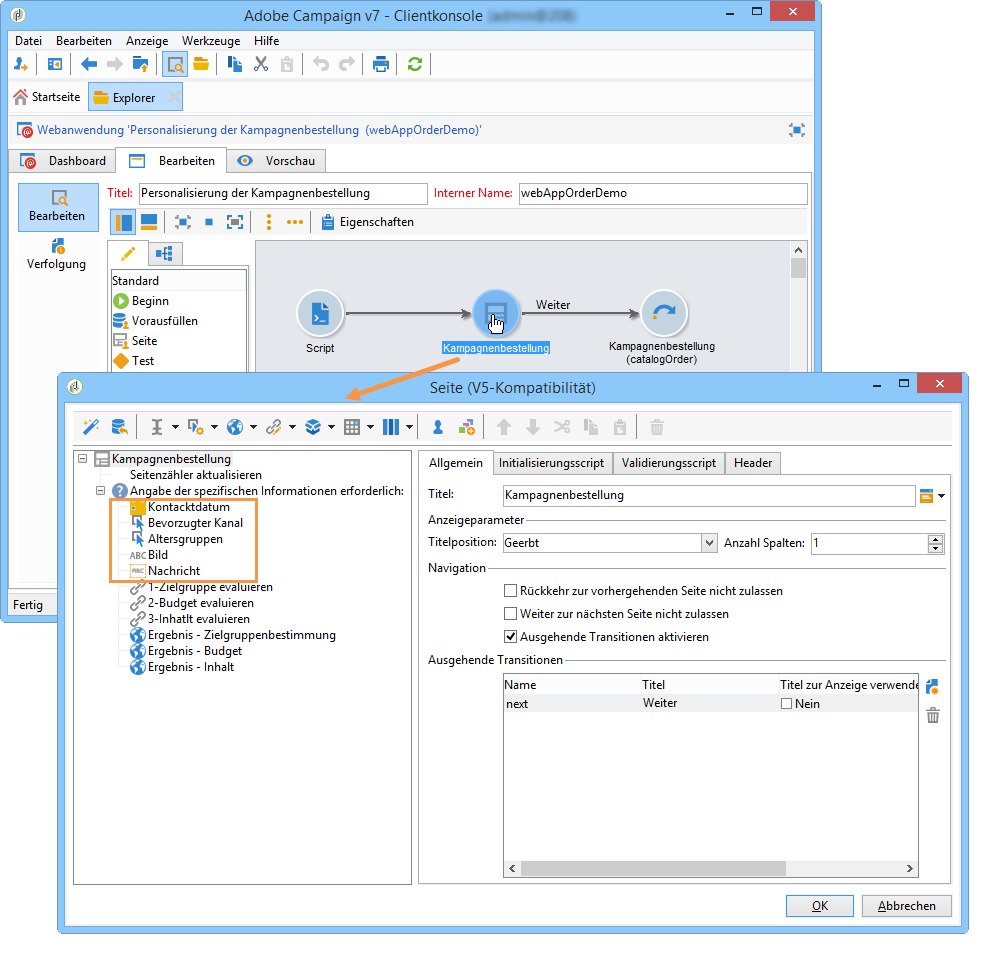Collapse 'Angabe der spezifischen Informationen' node
The height and width of the screenshot is (971, 1002).
pyautogui.click(x=100, y=491)
